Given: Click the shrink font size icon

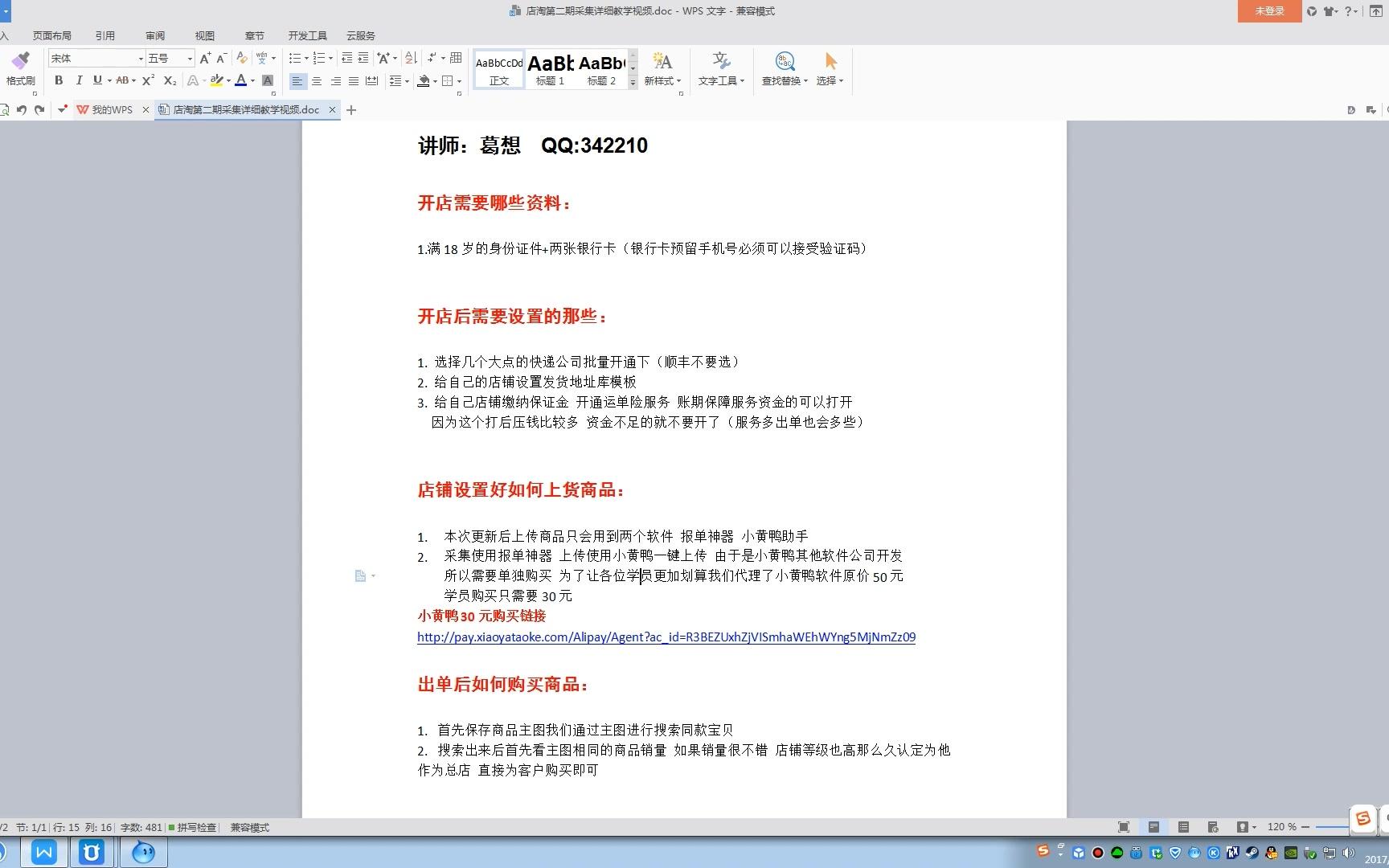Looking at the screenshot, I should point(221,58).
